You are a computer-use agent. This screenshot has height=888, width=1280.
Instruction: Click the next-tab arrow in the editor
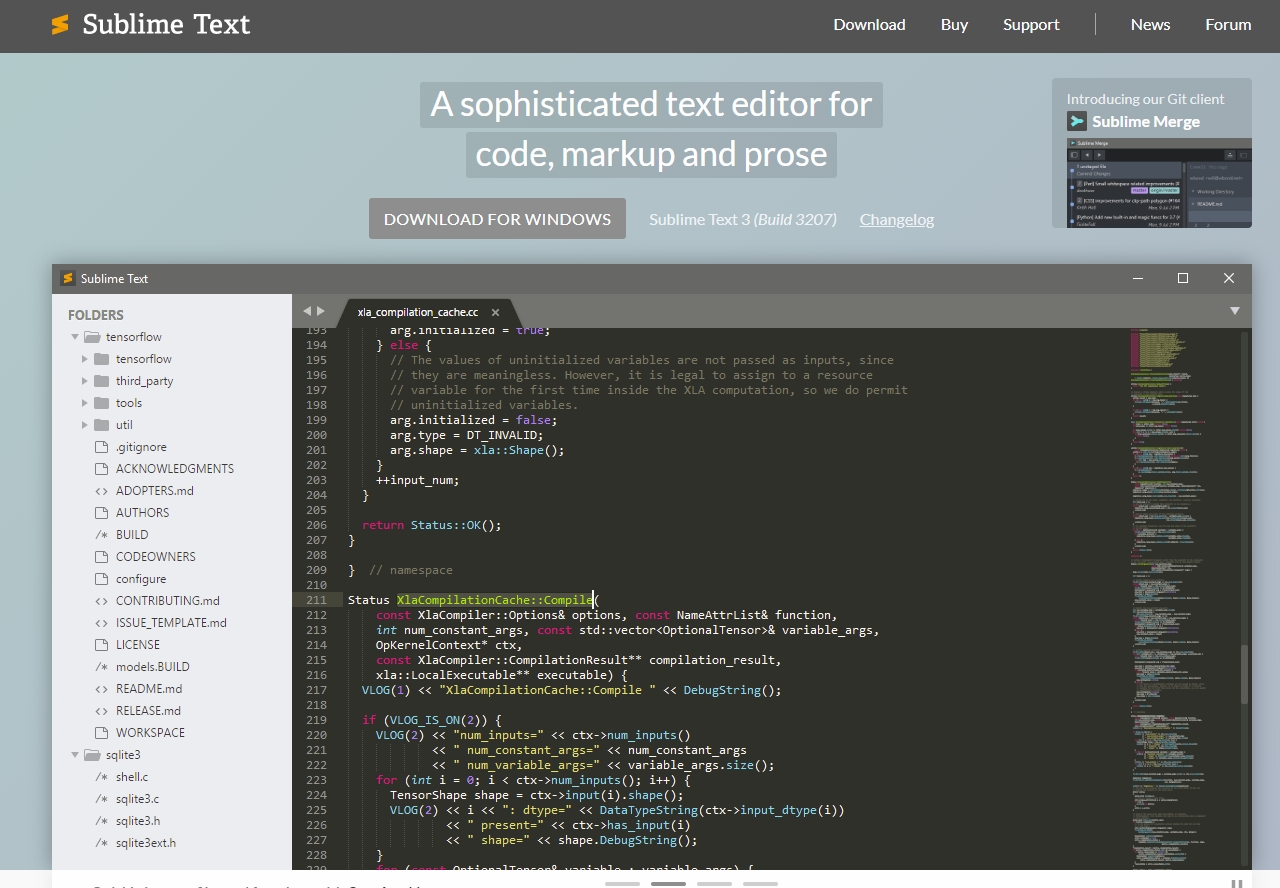click(320, 311)
